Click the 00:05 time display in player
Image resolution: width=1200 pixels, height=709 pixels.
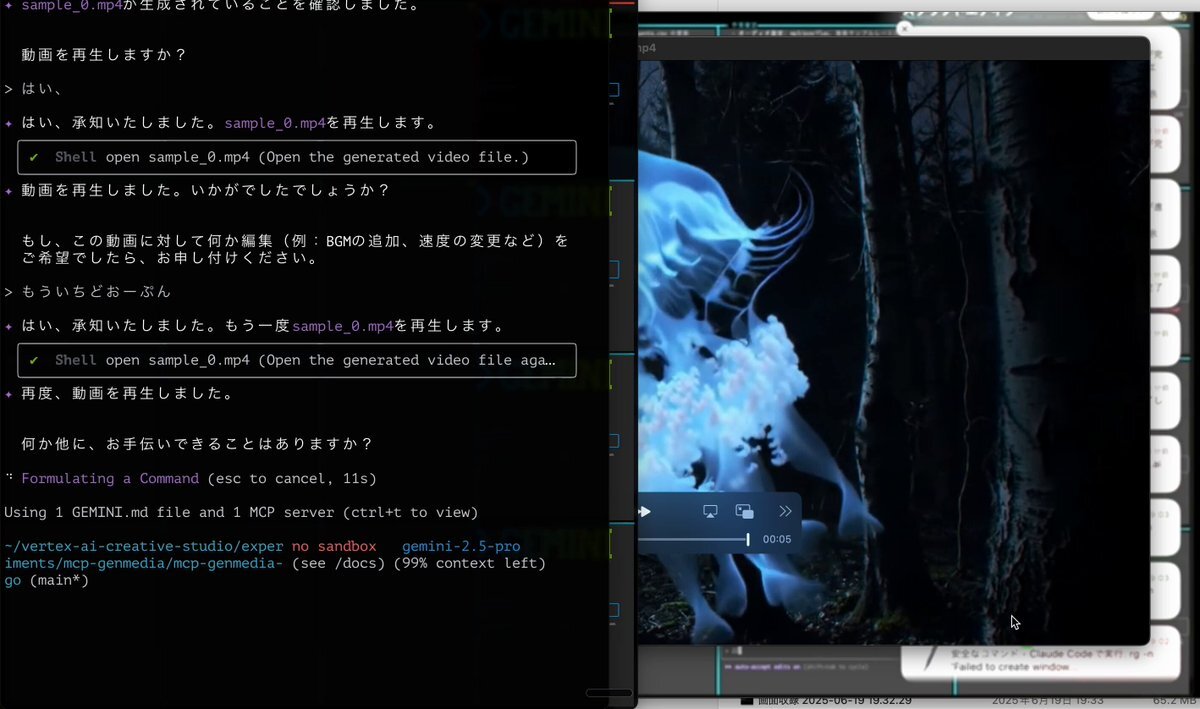[777, 540]
